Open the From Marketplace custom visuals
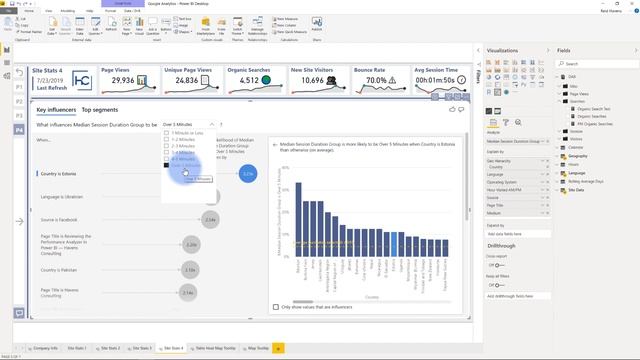 [x=206, y=26]
